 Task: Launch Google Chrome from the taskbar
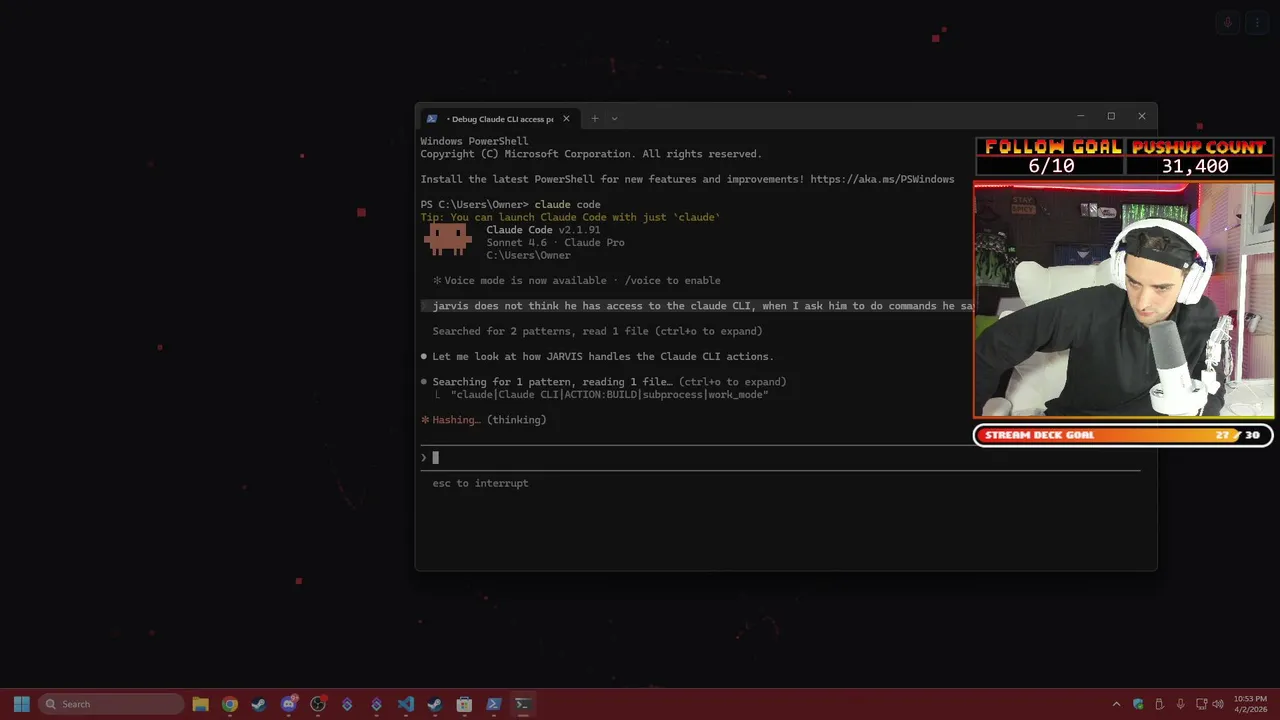coord(230,704)
